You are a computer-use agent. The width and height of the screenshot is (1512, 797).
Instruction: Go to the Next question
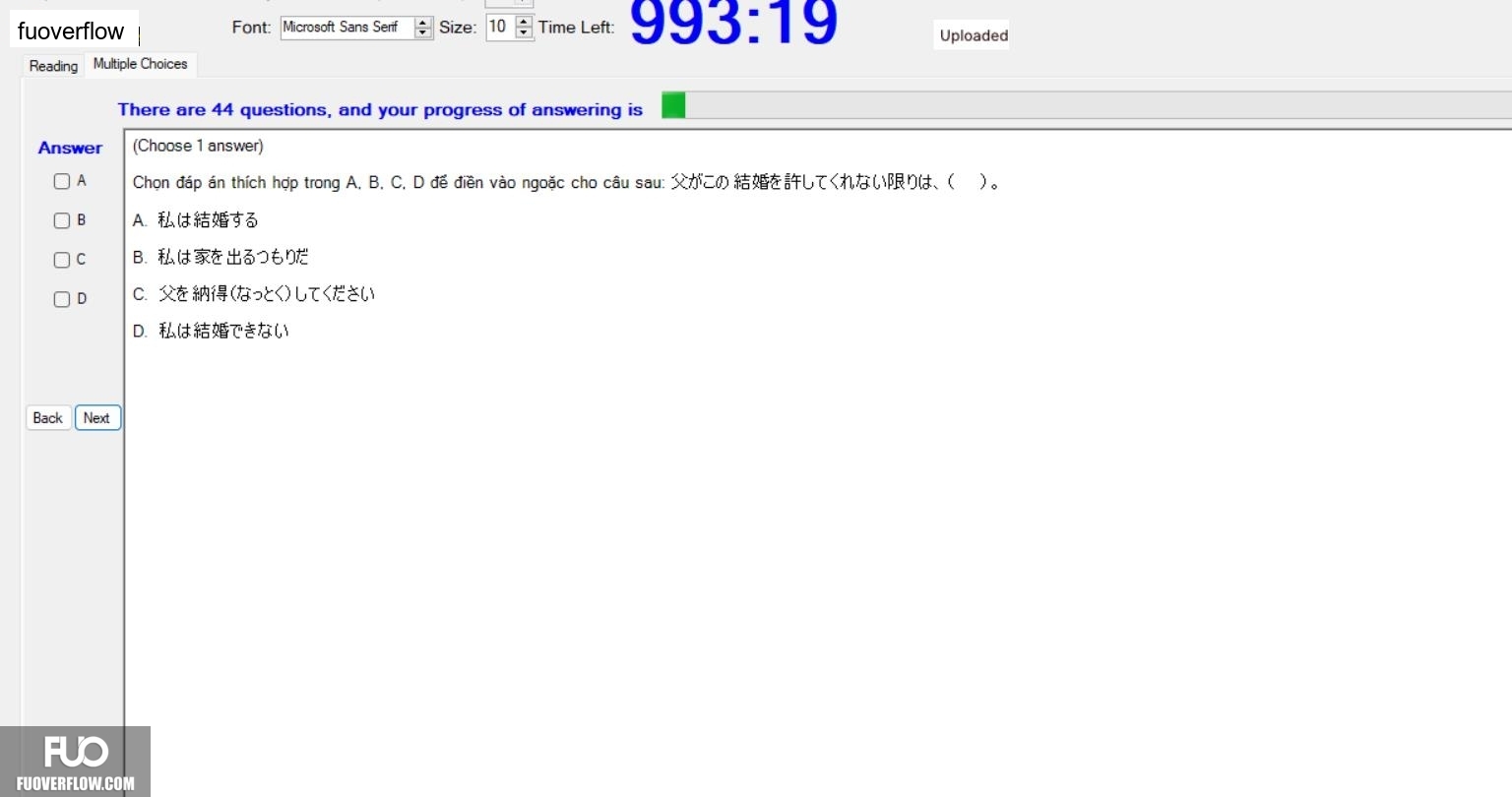pos(97,418)
